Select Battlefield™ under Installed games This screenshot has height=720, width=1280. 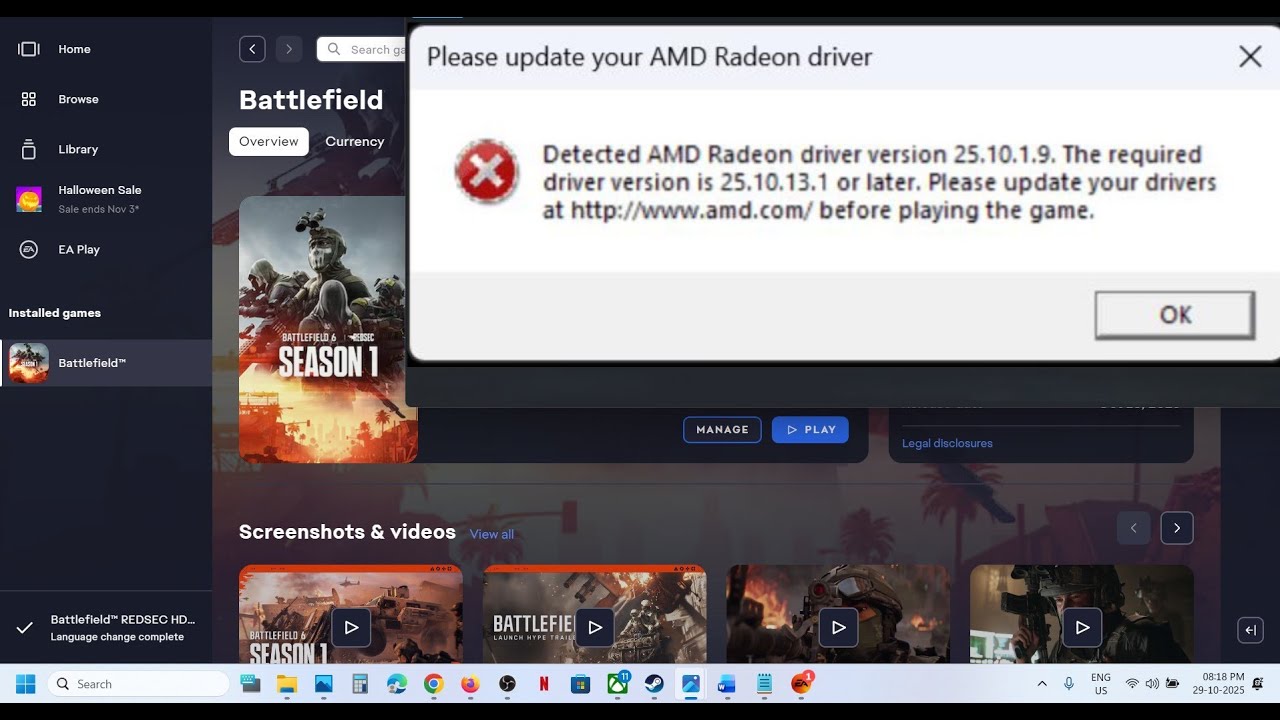105,363
